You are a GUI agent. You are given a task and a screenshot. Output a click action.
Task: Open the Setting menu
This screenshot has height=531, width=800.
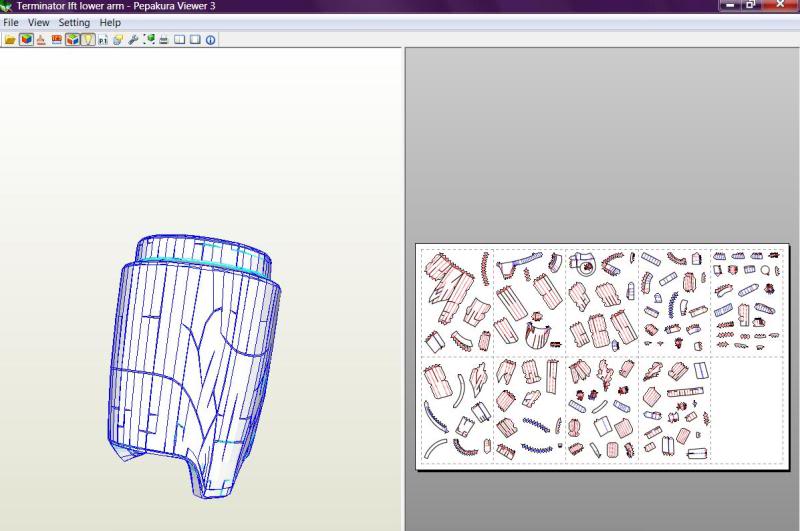coord(74,22)
